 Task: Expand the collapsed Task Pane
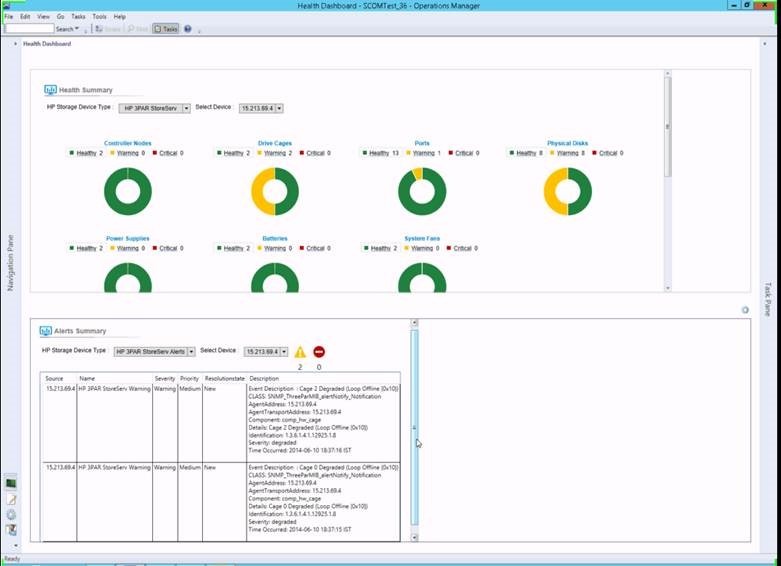point(768,299)
